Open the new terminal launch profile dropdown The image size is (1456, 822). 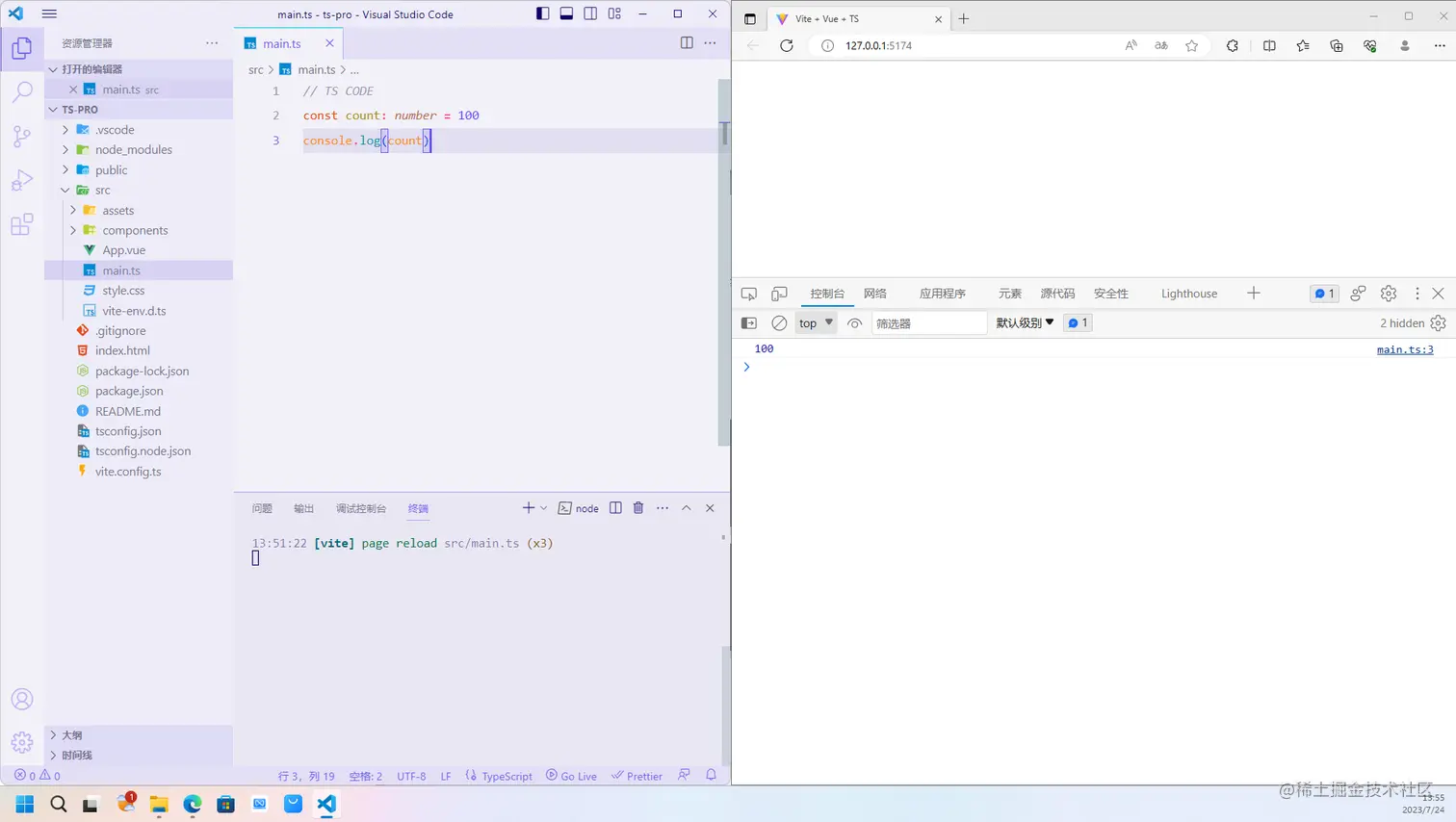(544, 508)
